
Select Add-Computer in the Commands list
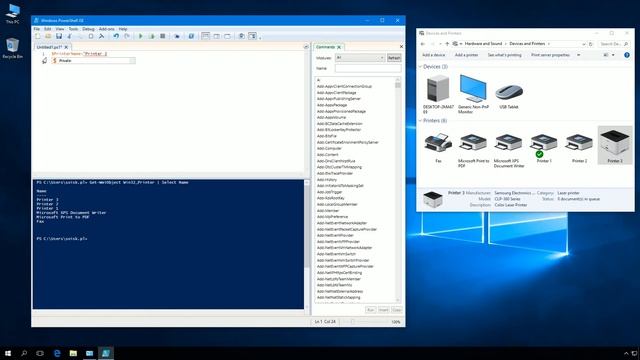pyautogui.click(x=329, y=149)
